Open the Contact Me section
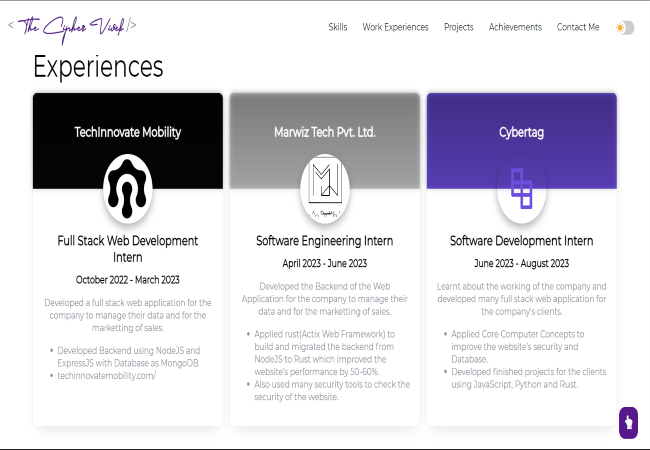The height and width of the screenshot is (450, 650). [x=578, y=27]
